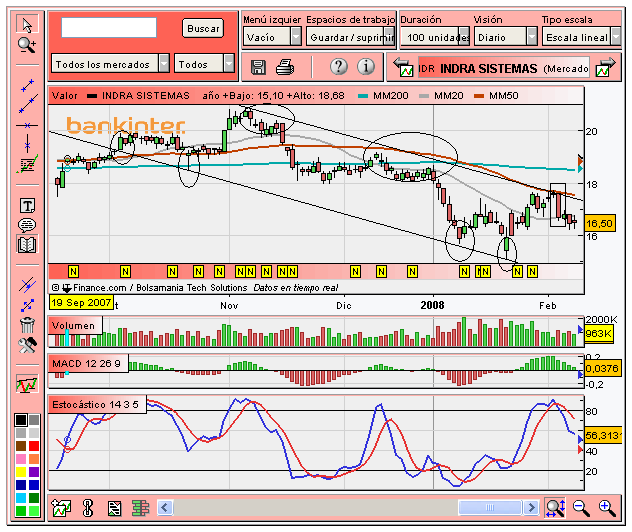Zoom out with the minus magnifier icon
Screen dimensions: 632x532
click(581, 508)
